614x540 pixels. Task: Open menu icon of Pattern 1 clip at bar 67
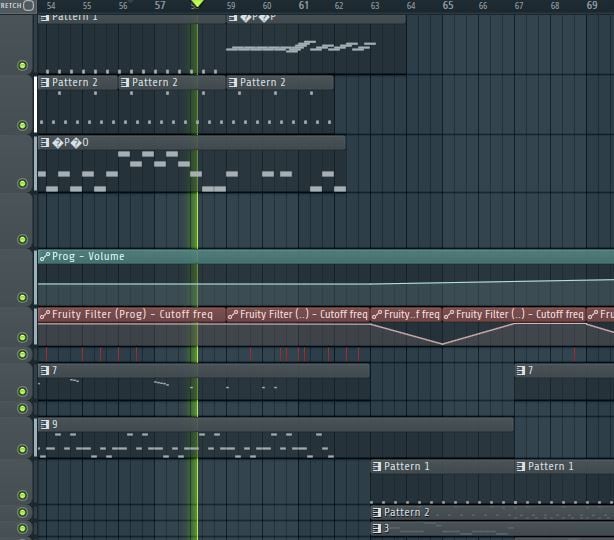521,466
